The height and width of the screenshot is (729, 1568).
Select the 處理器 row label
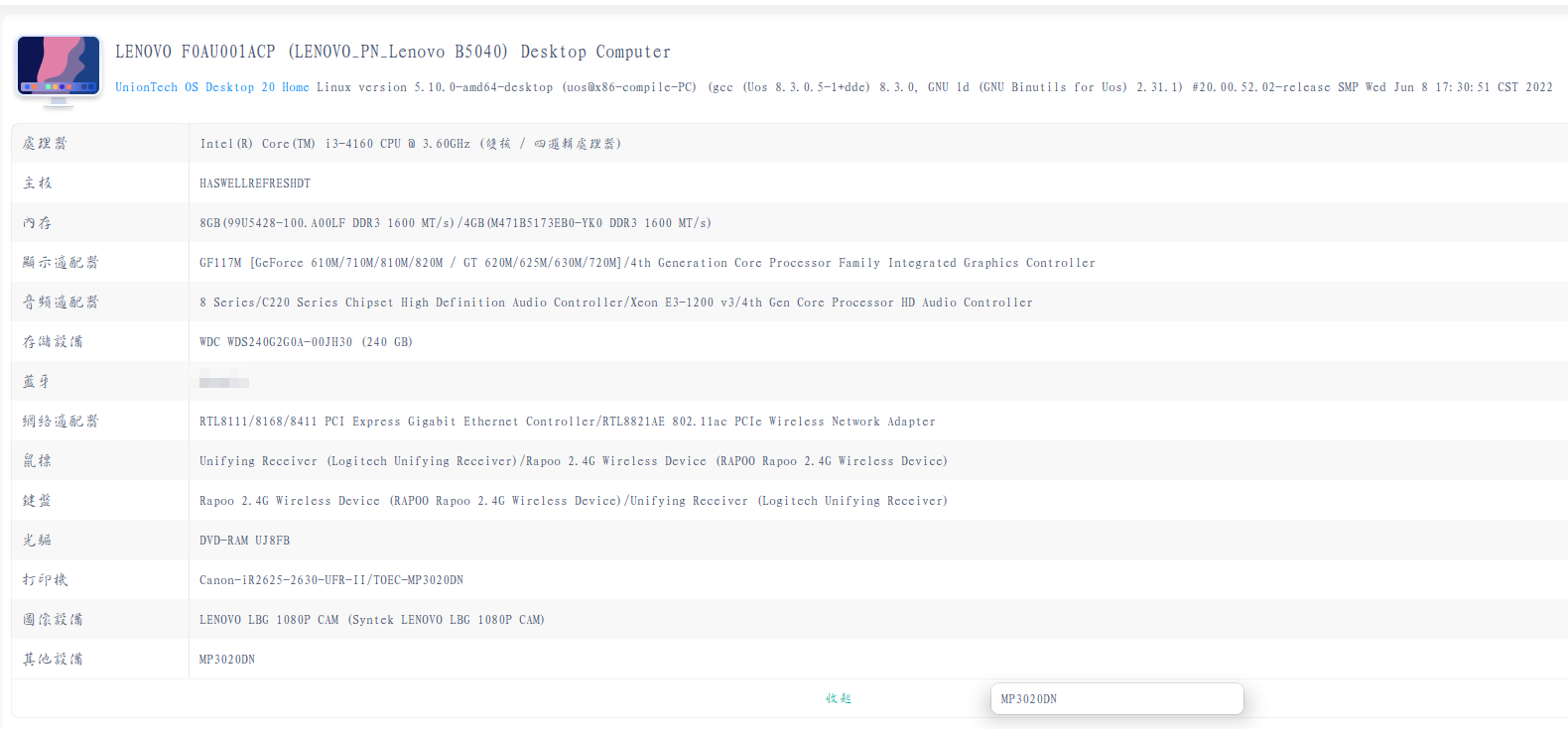[45, 143]
